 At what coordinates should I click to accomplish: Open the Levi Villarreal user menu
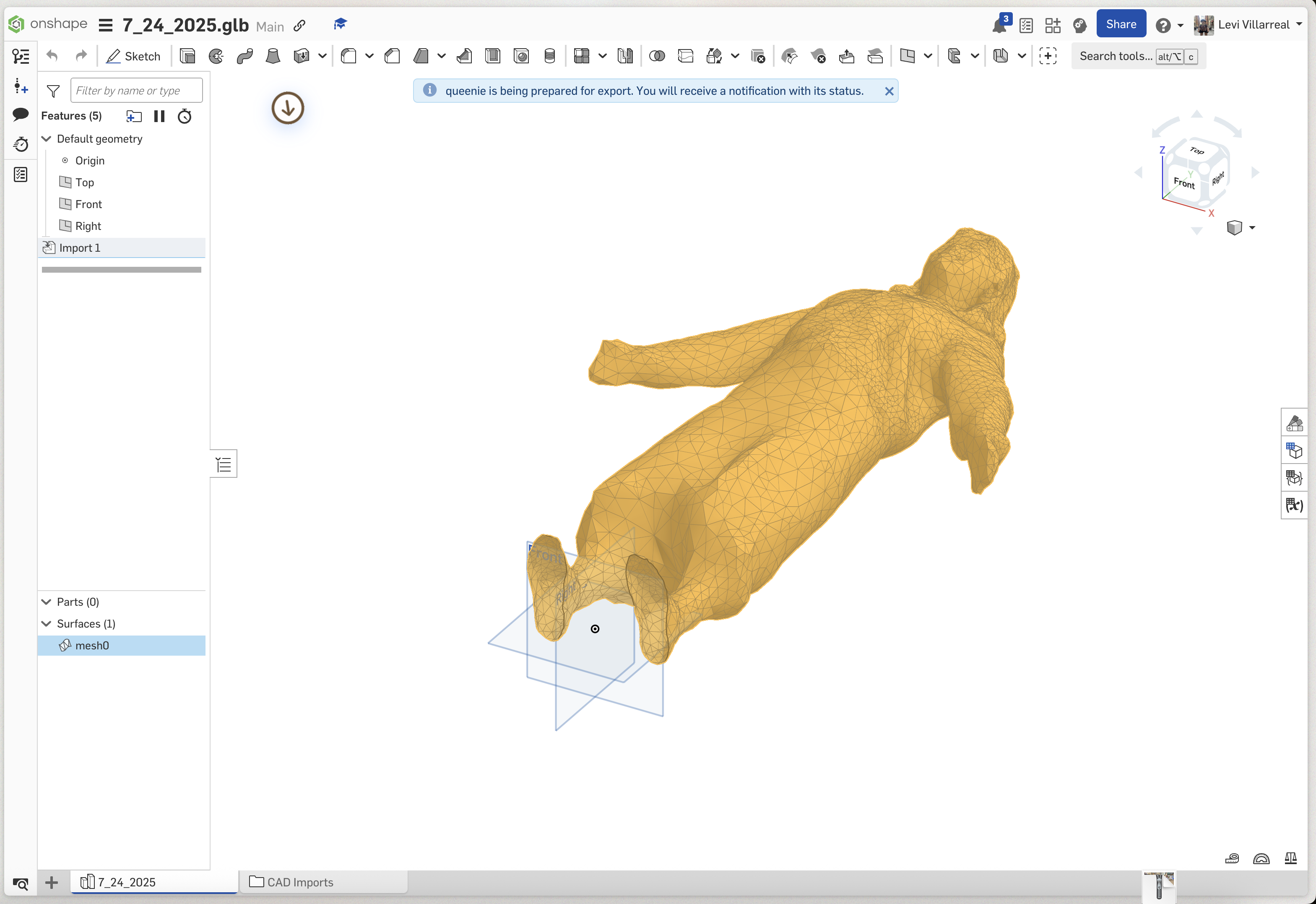1248,25
